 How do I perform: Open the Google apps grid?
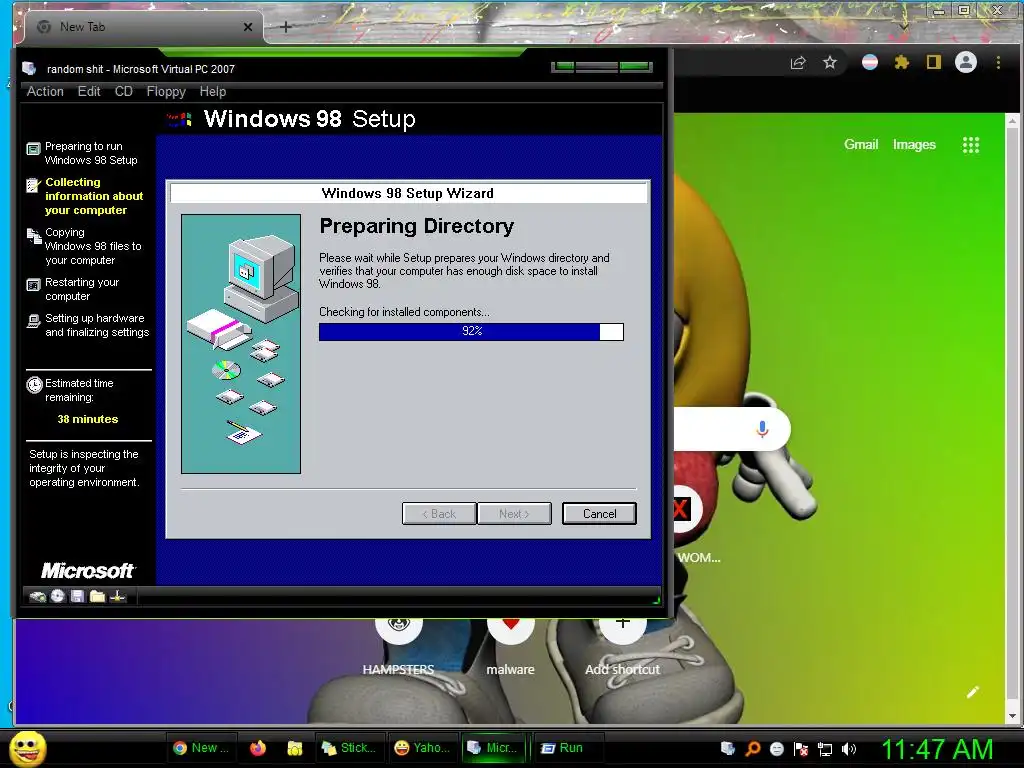click(x=970, y=145)
